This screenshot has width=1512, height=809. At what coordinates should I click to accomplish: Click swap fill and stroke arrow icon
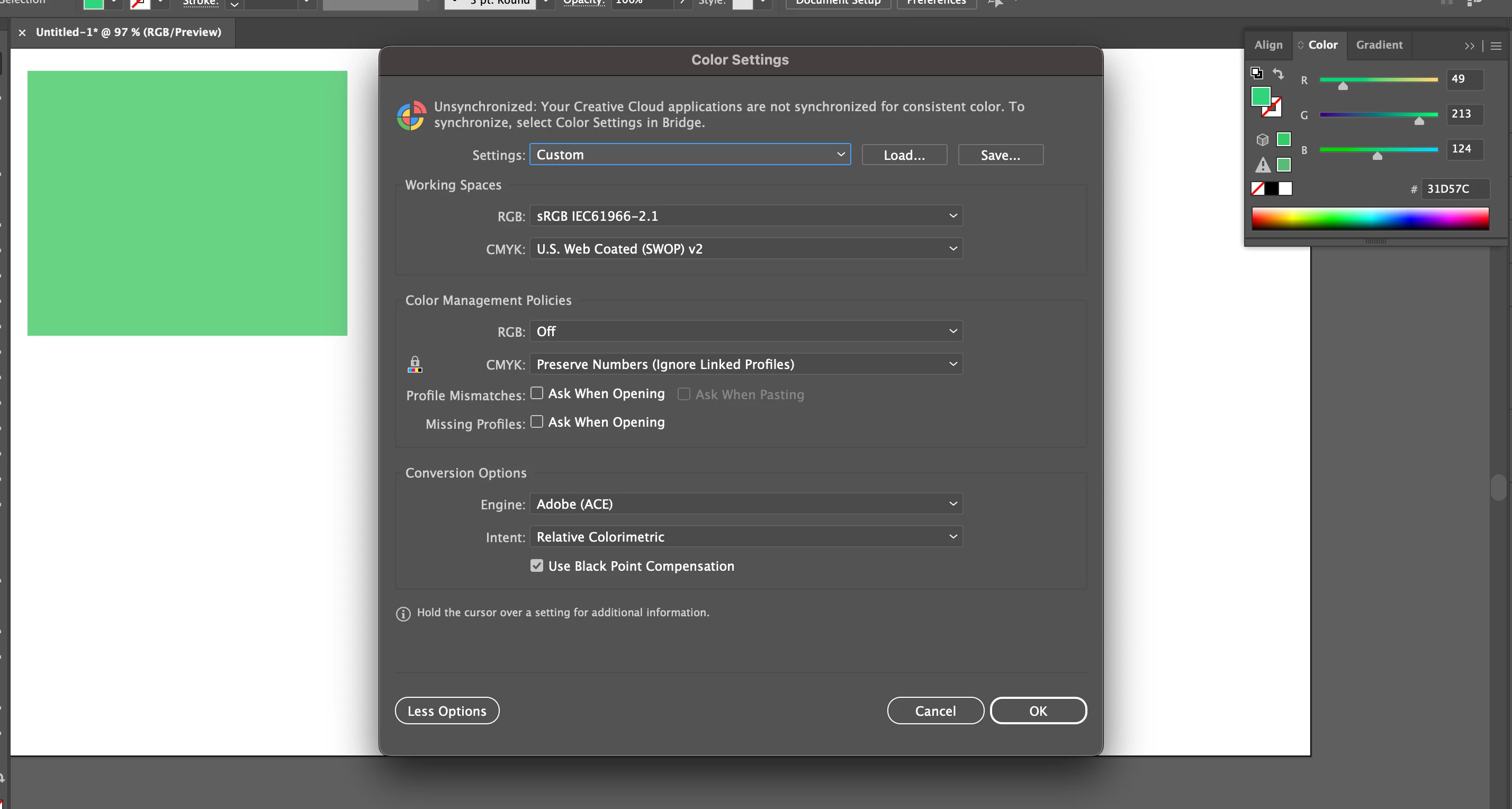click(1278, 74)
